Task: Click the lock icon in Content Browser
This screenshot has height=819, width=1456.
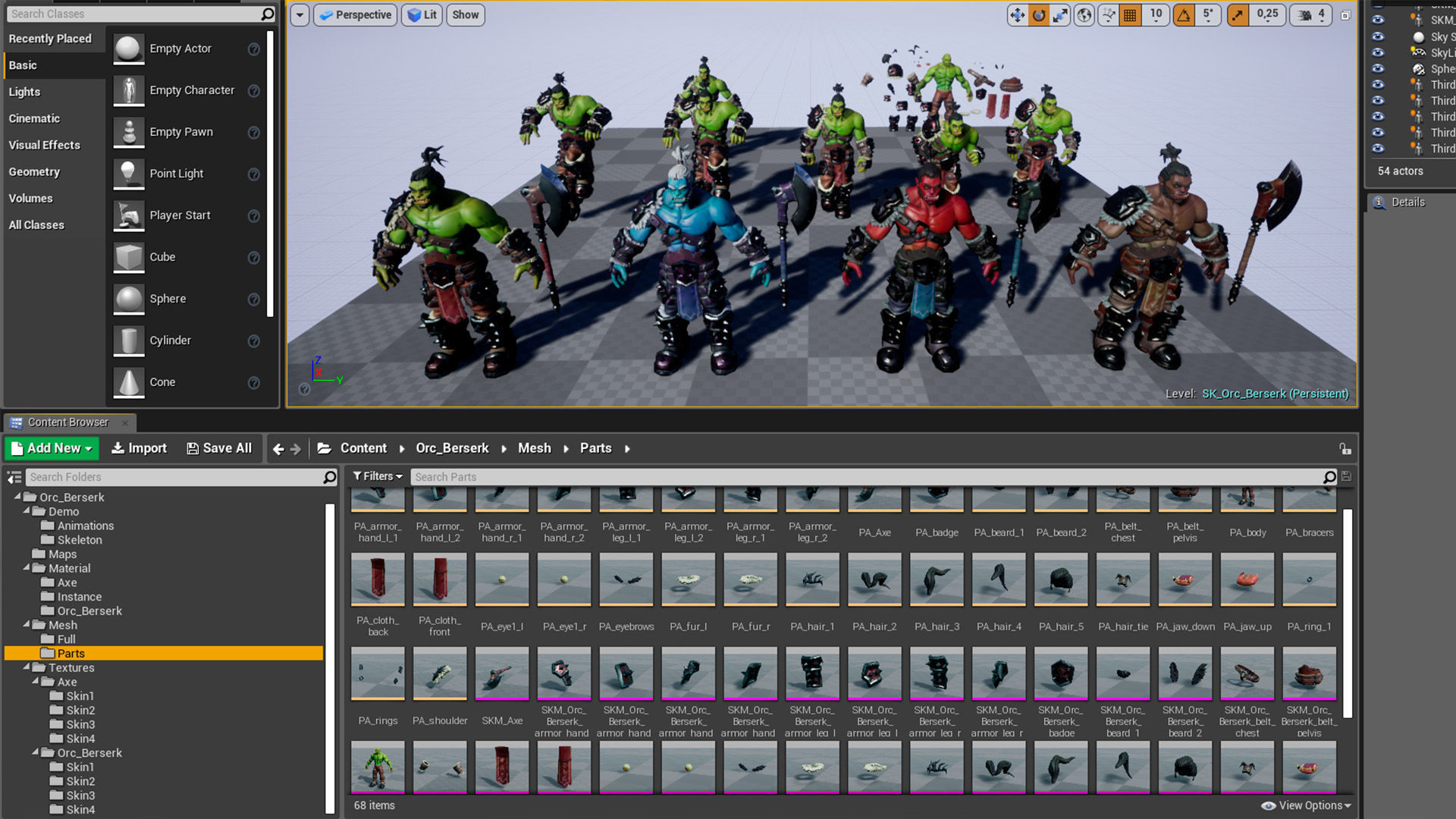Action: coord(1345,449)
